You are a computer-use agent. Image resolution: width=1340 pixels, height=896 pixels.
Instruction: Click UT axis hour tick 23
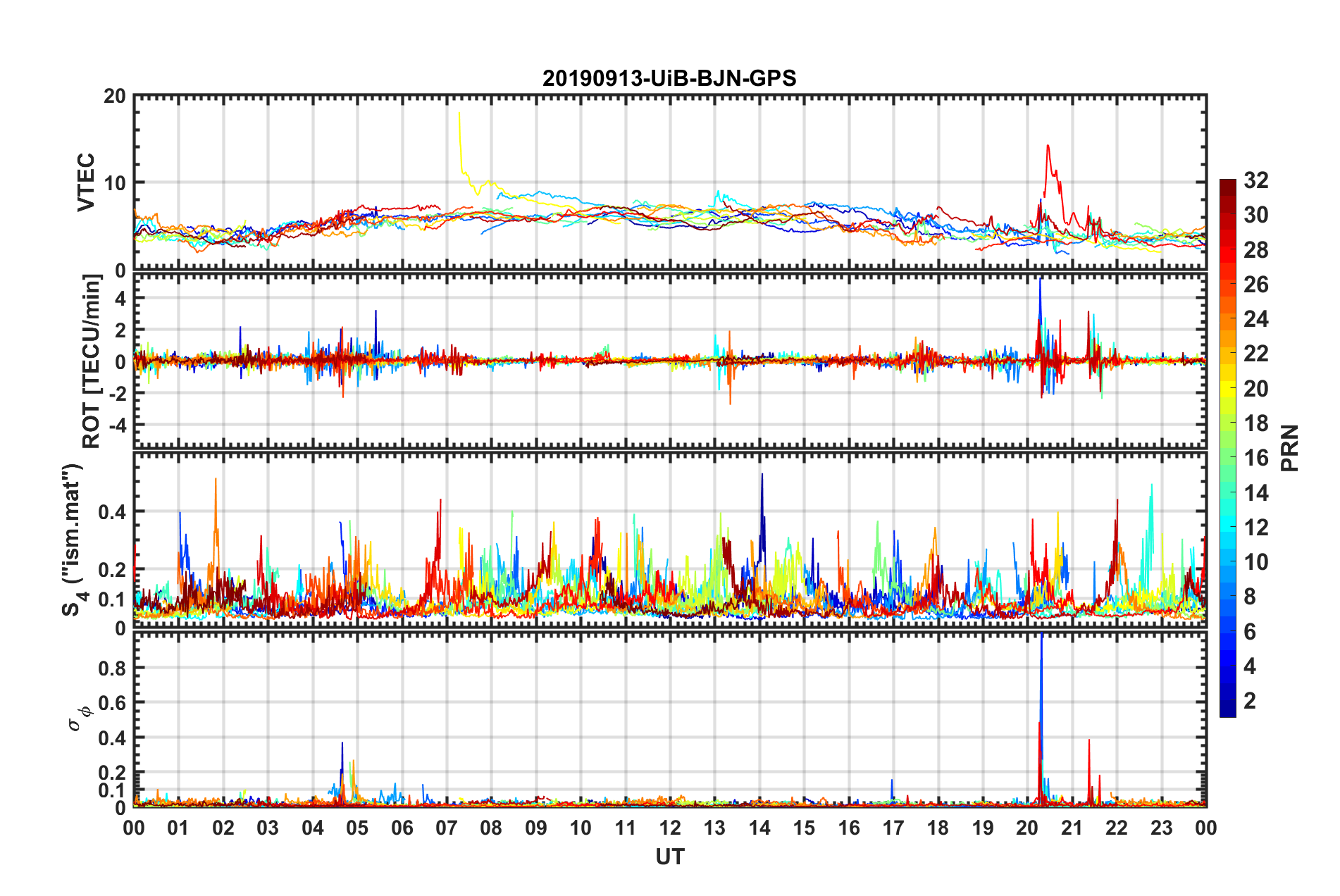click(x=1162, y=828)
